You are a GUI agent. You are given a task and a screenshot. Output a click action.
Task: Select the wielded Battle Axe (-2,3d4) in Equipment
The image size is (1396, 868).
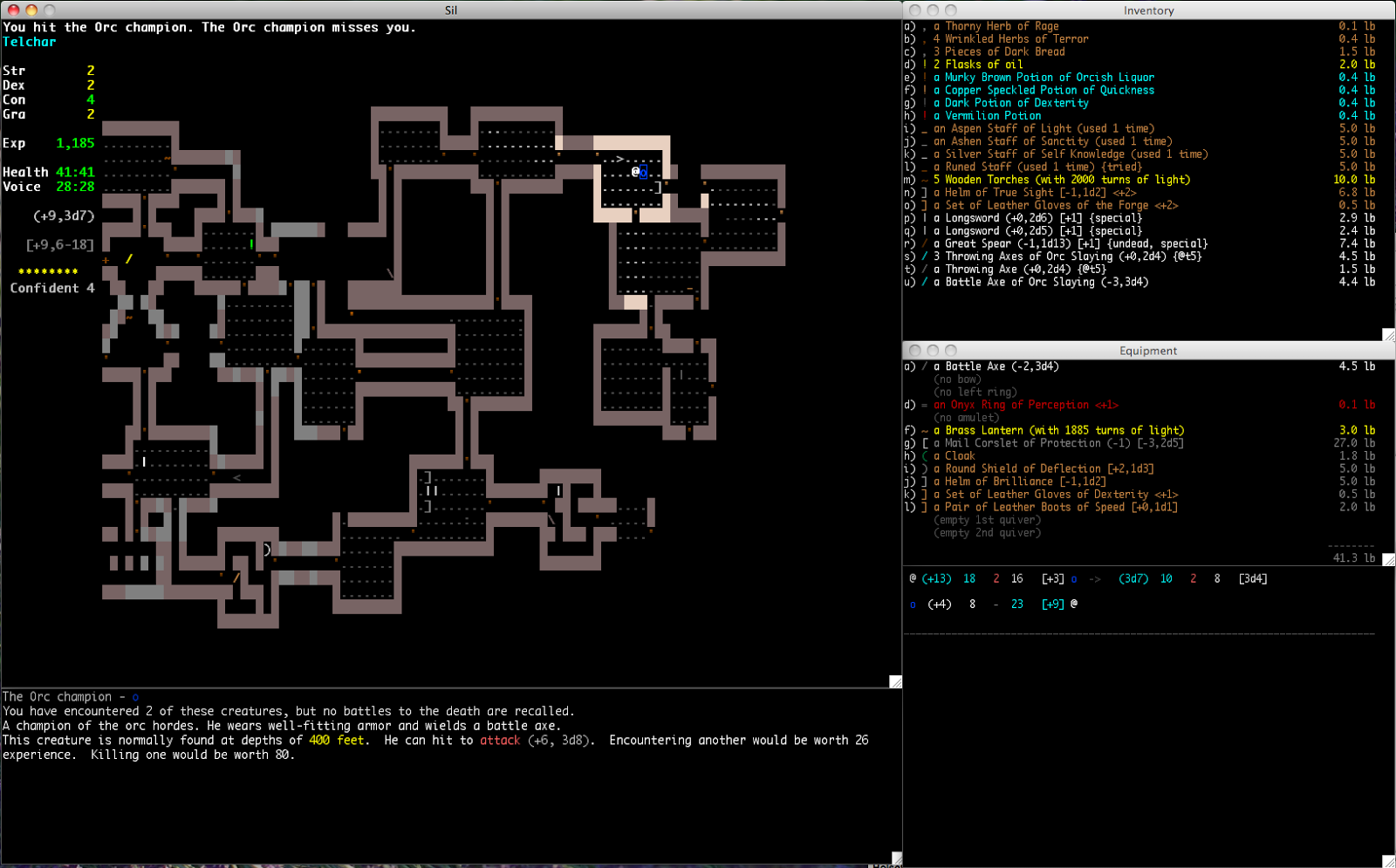click(1139, 366)
